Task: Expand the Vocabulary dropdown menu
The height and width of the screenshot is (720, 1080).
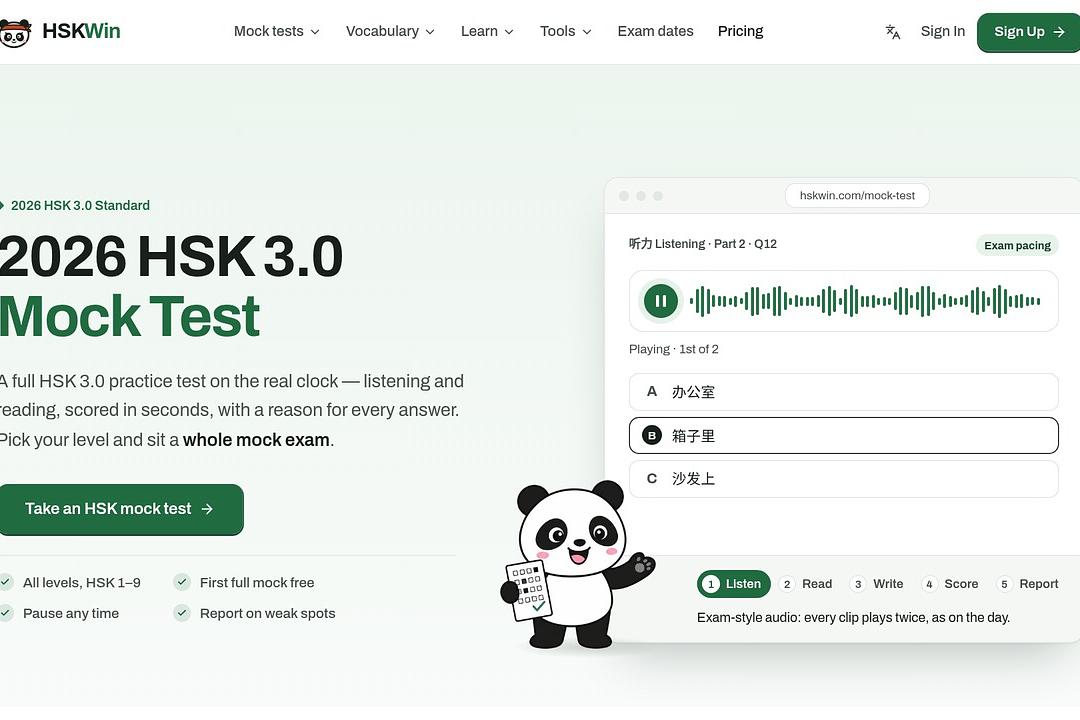Action: click(390, 32)
